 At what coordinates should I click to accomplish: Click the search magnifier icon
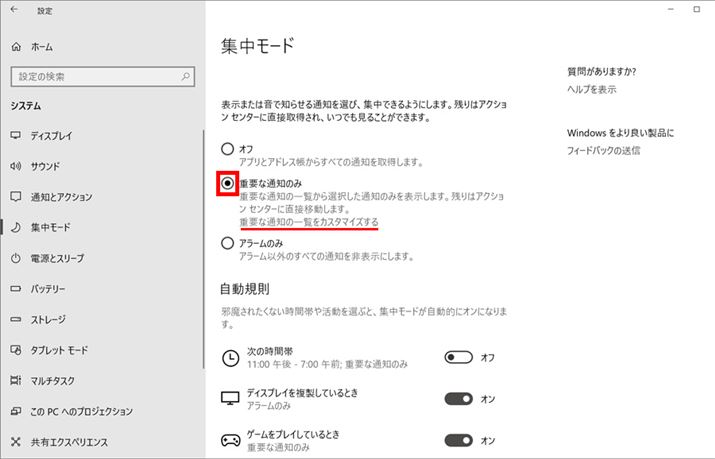point(186,77)
